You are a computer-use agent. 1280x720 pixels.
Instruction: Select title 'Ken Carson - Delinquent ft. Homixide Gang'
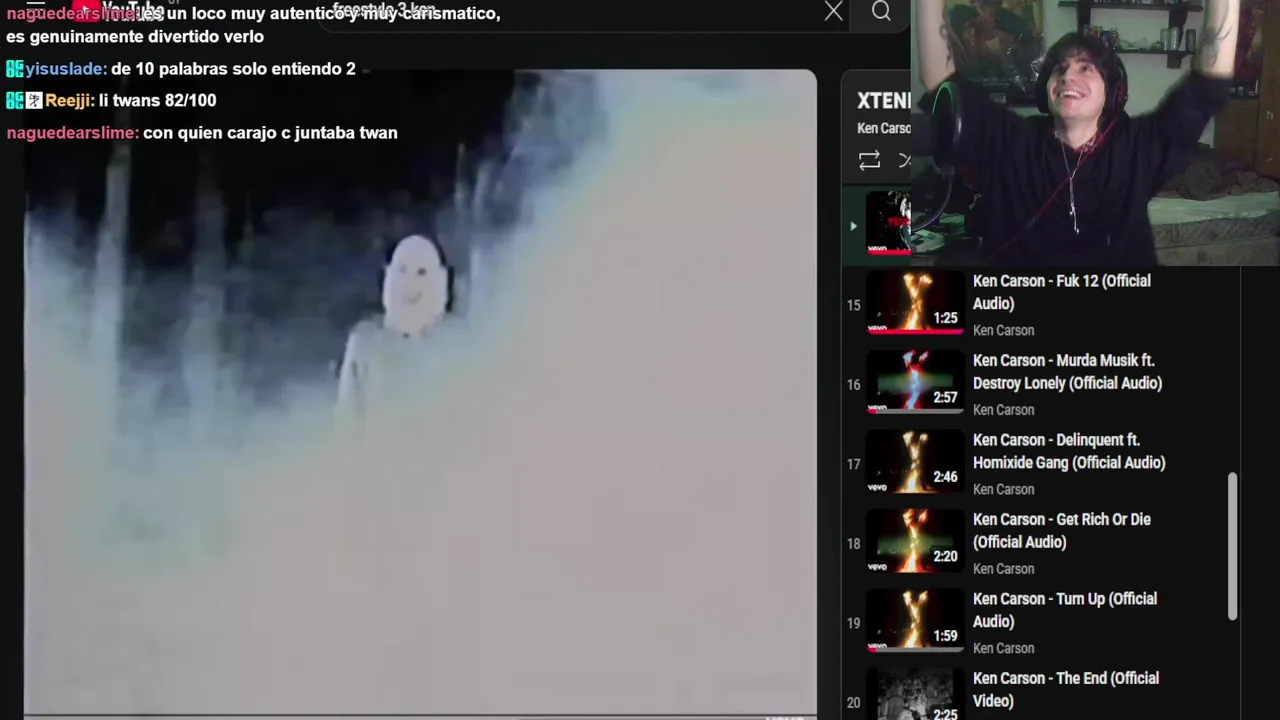point(1069,451)
